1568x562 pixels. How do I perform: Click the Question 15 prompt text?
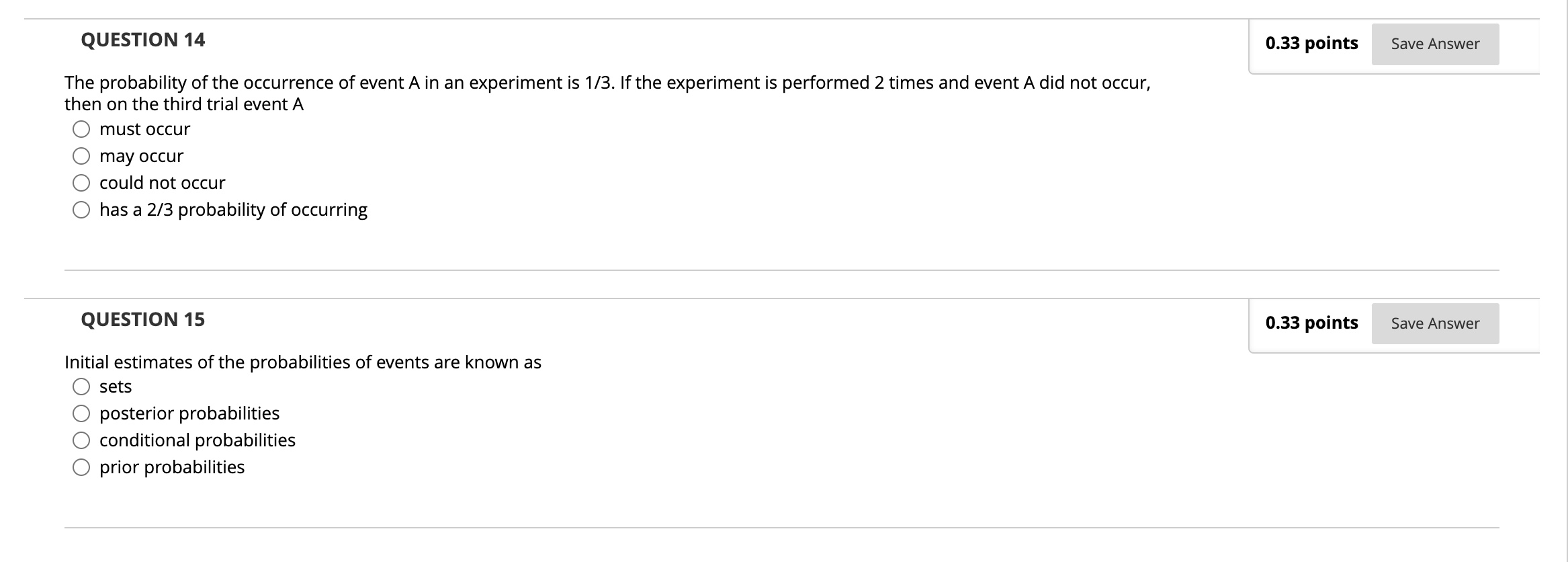tap(302, 362)
